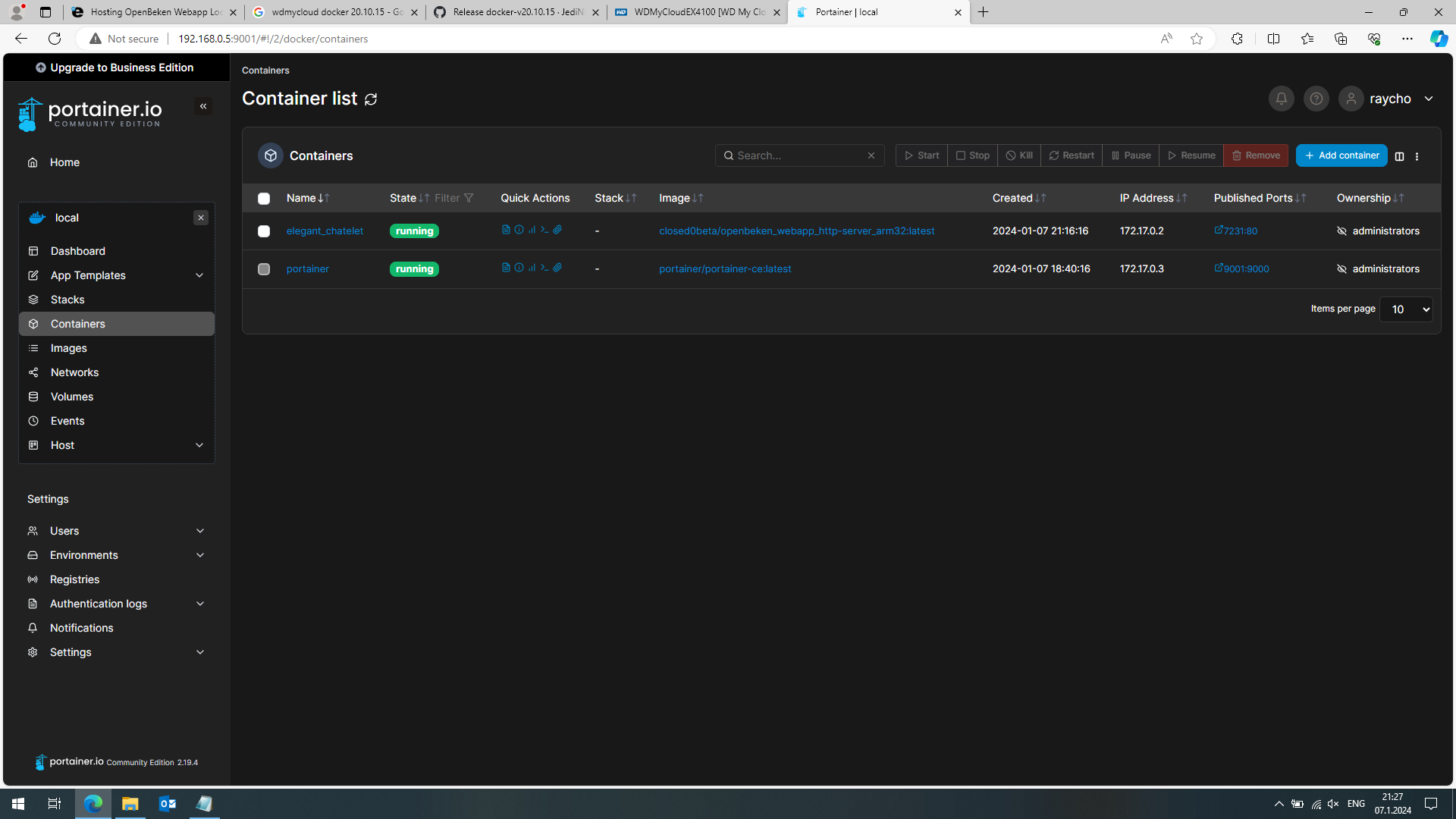
Task: Add this page to favorites
Action: (1197, 39)
